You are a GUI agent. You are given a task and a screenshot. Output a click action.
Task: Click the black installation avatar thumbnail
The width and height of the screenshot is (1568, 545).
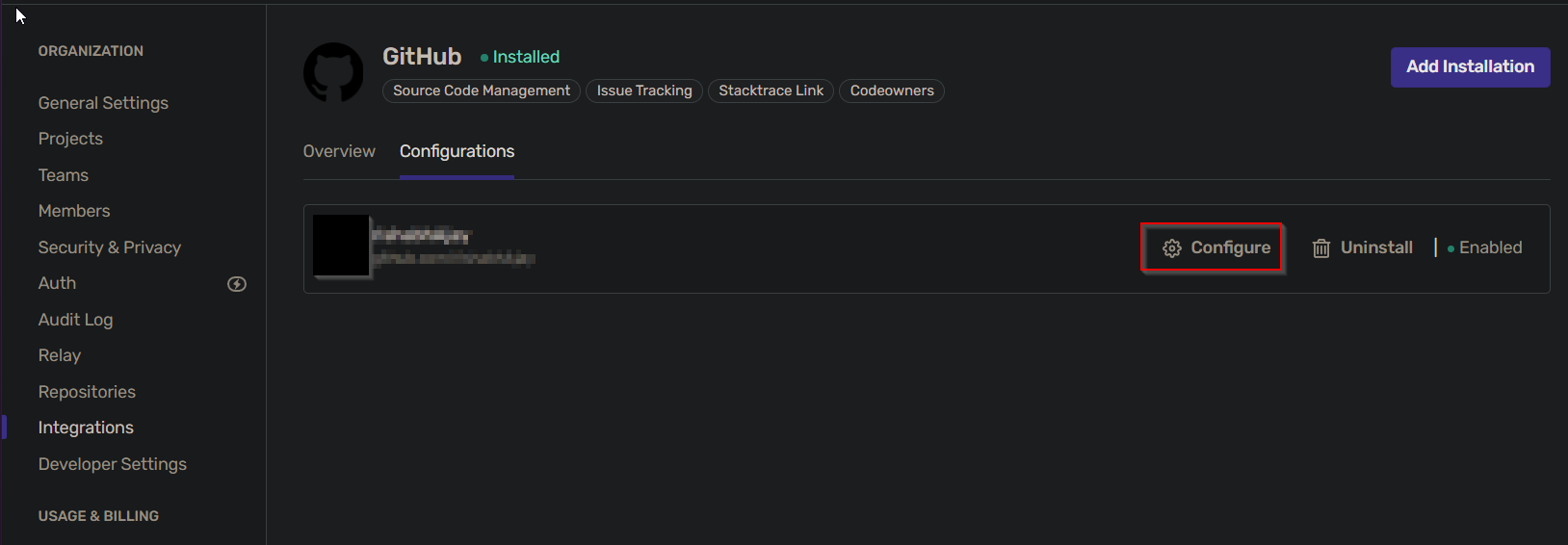click(341, 246)
